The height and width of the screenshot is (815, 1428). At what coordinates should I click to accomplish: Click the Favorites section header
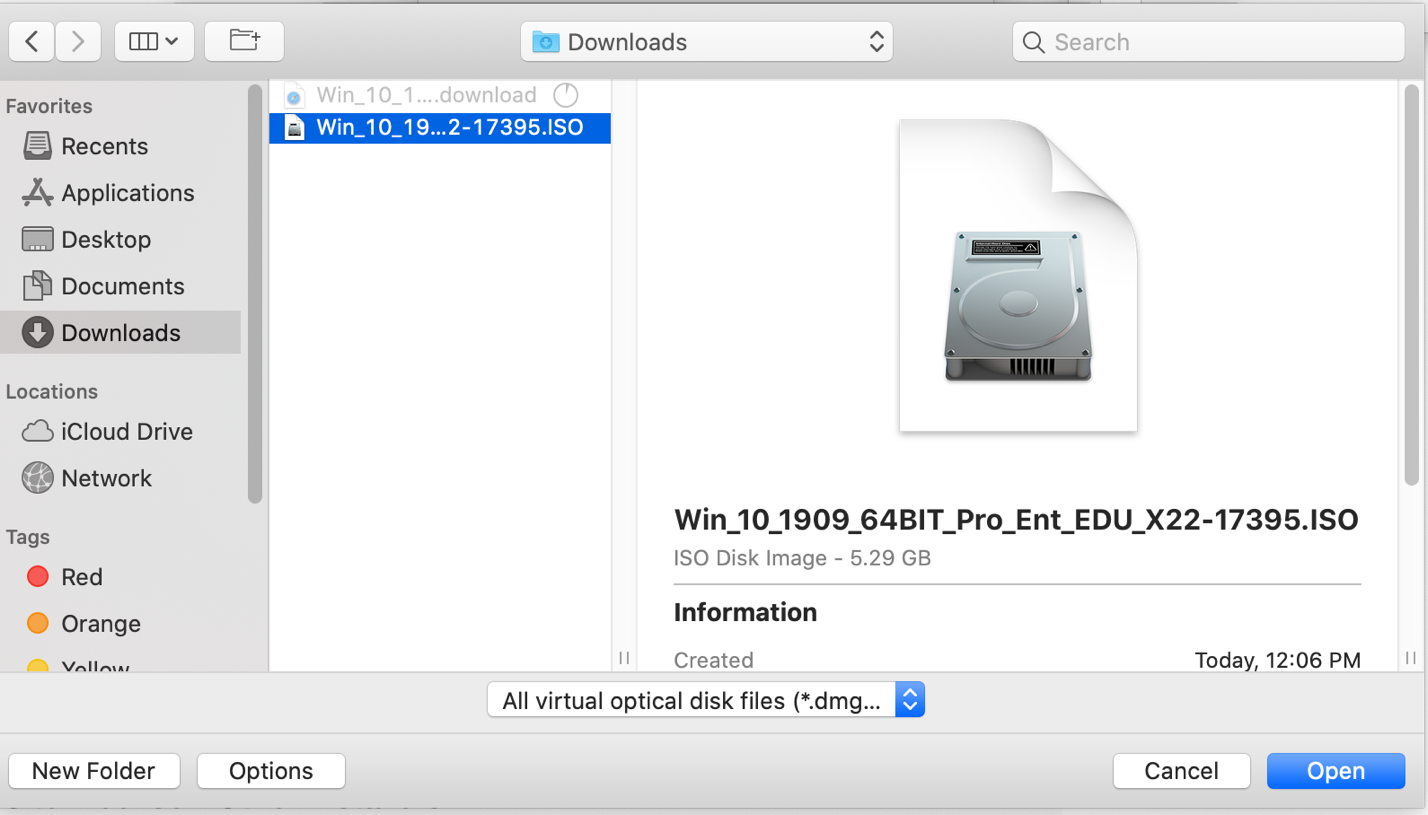tap(49, 106)
